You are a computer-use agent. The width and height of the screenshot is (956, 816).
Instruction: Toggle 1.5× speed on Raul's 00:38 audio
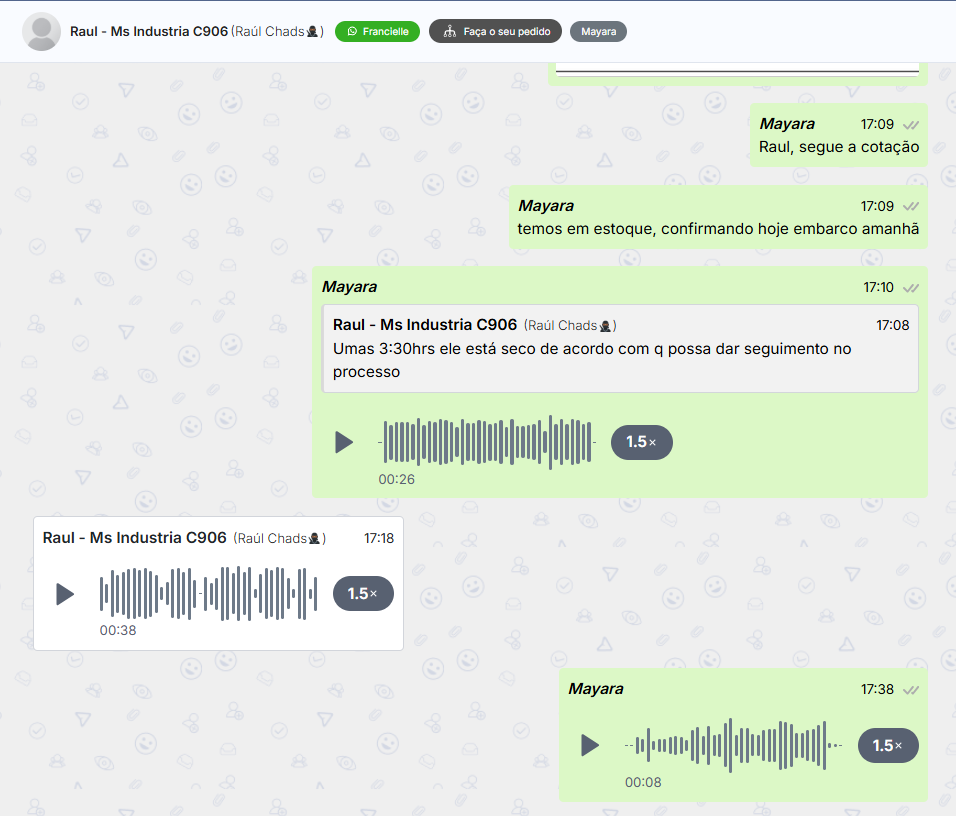(x=363, y=594)
